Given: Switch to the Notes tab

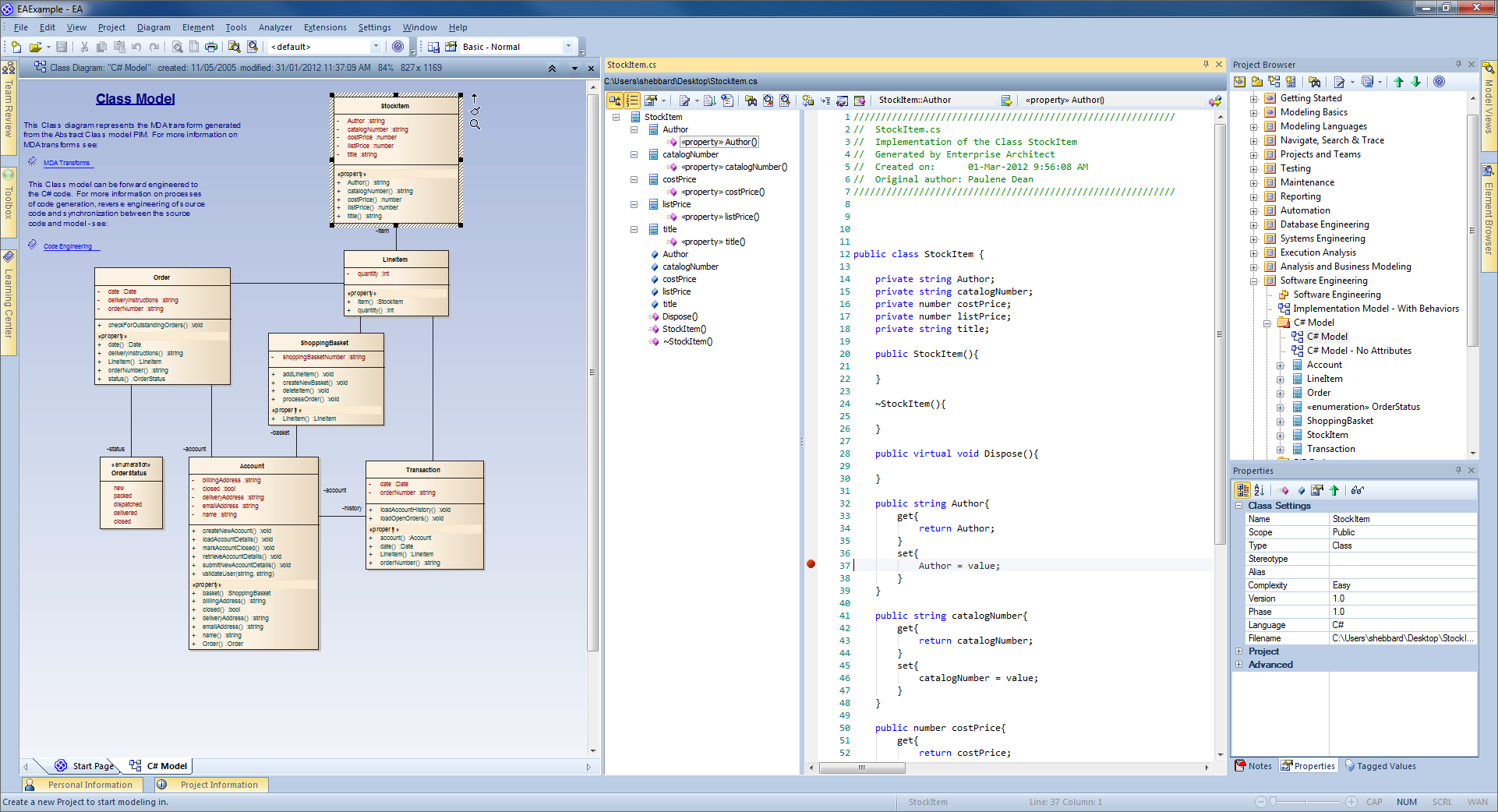Looking at the screenshot, I should (x=1252, y=766).
